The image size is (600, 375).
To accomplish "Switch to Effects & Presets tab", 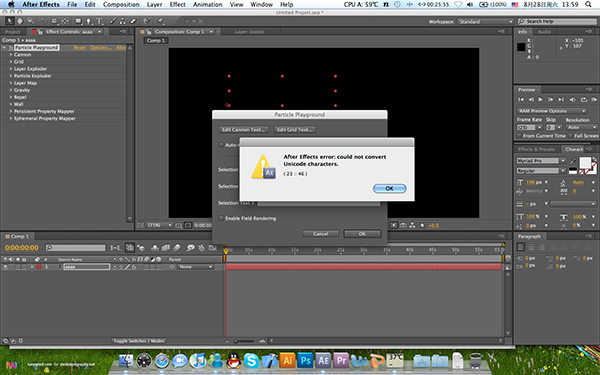I will pyautogui.click(x=536, y=149).
